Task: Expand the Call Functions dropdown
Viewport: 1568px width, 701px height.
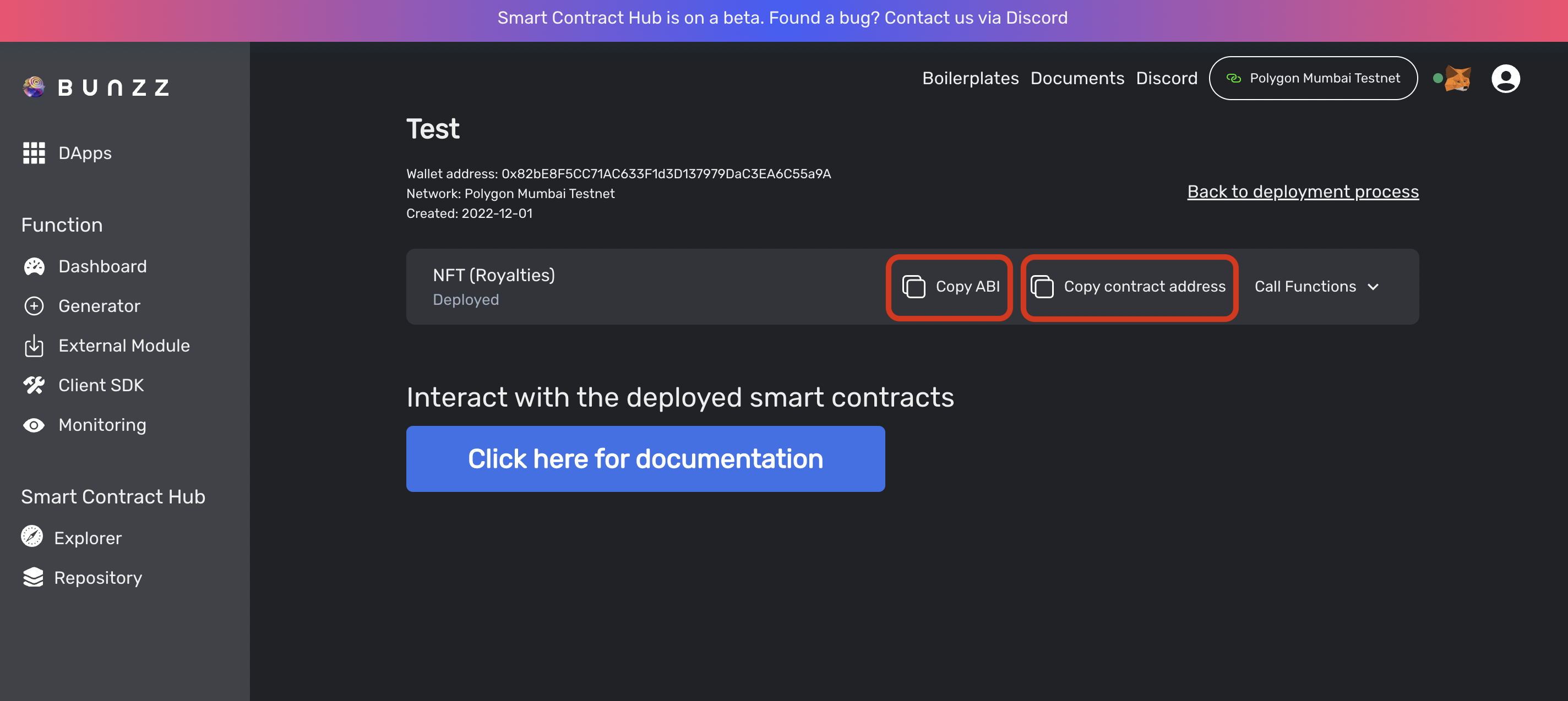Action: pyautogui.click(x=1316, y=287)
